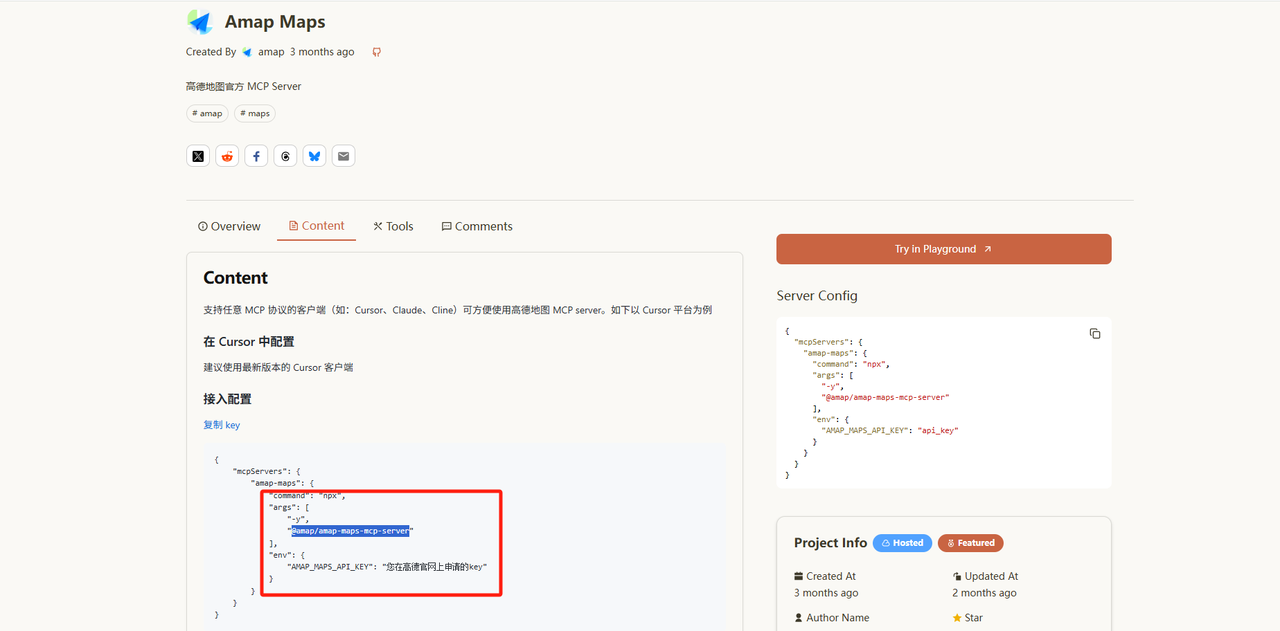1280x631 pixels.
Task: Open the GitHub repository icon link
Action: tap(377, 52)
